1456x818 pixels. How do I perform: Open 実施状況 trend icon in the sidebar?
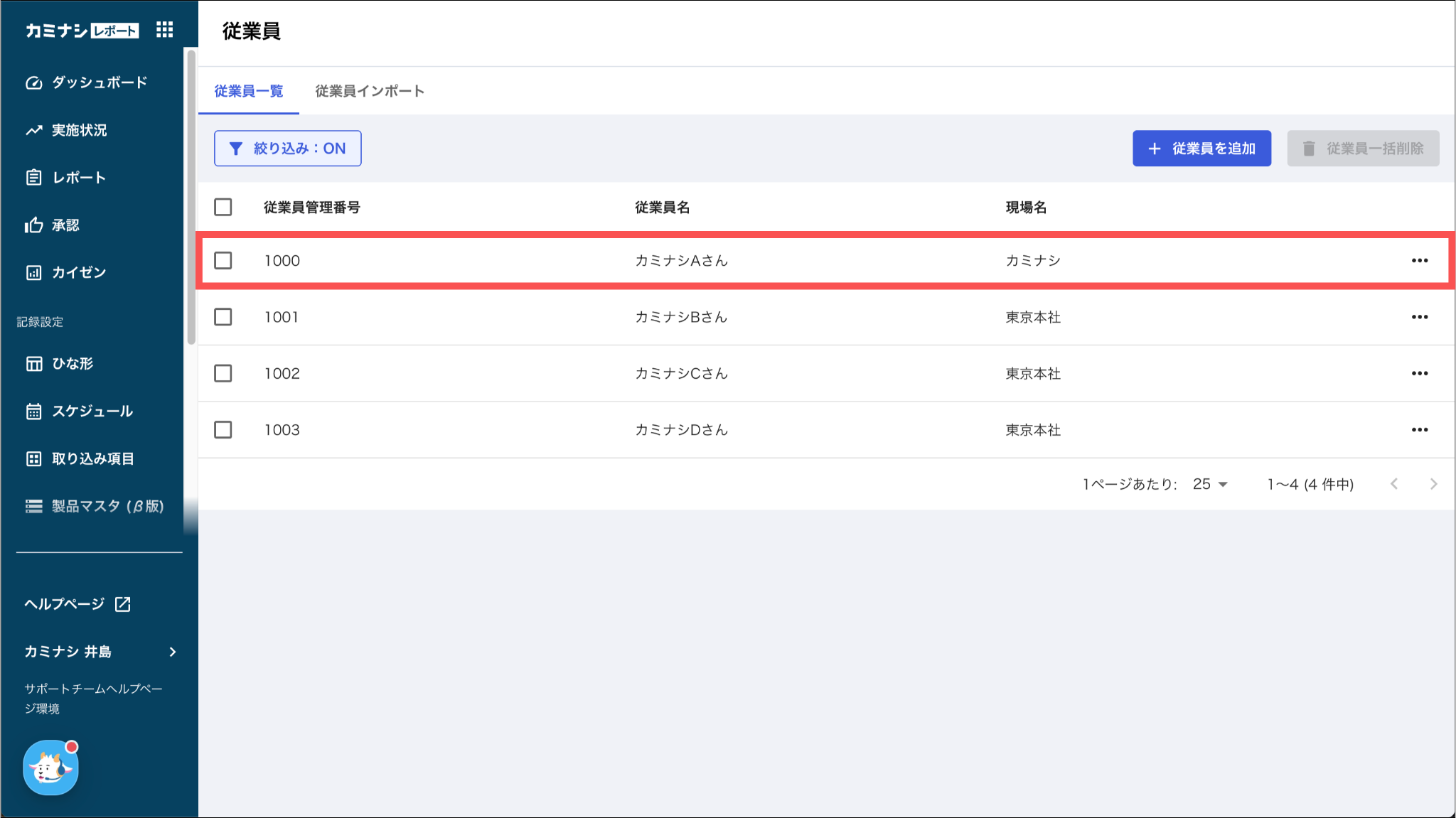tap(33, 130)
